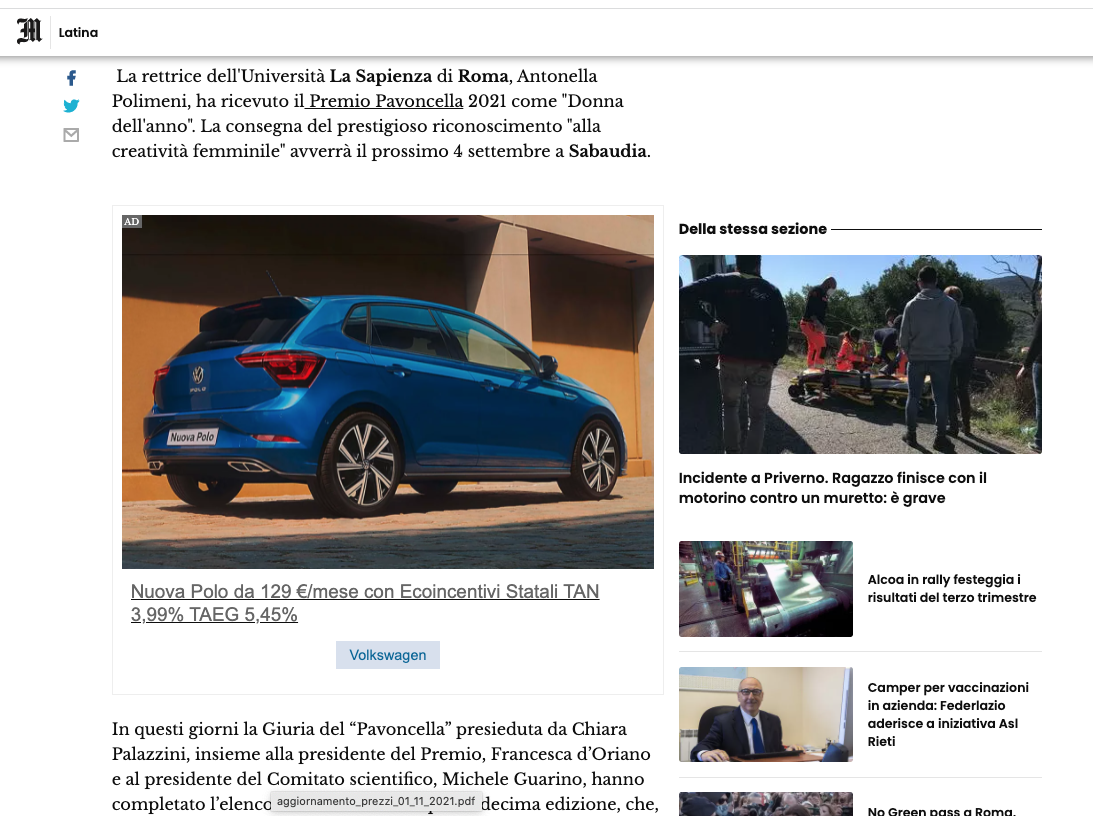Open Alcoa rally factory thumbnail

click(765, 589)
